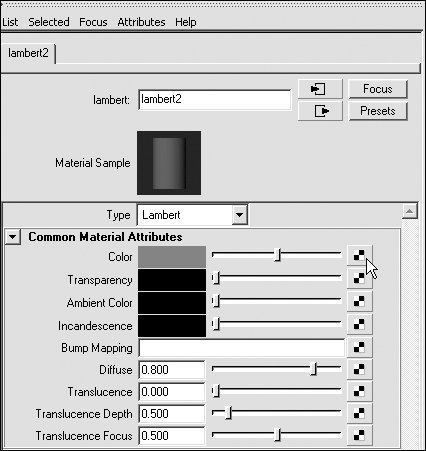This screenshot has width=426, height=451.
Task: Click the Presets button
Action: (378, 111)
